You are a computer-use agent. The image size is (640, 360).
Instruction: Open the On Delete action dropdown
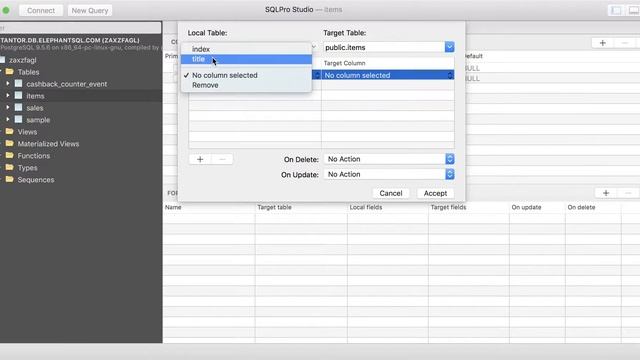389,159
